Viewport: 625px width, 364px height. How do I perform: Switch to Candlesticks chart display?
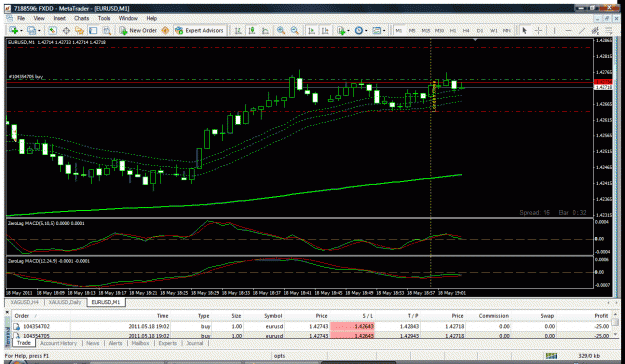click(252, 30)
